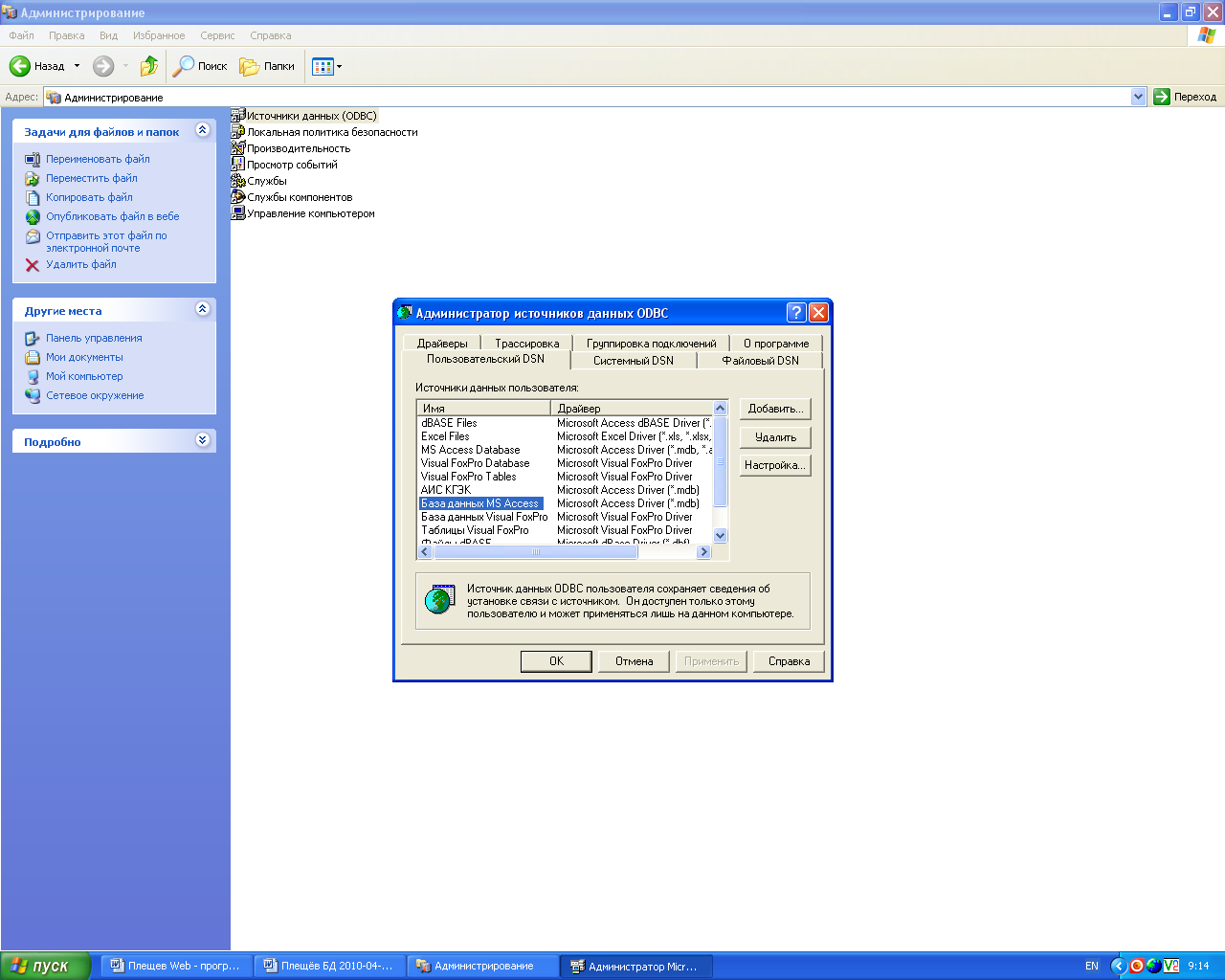
Task: Open the Вид menu
Action: click(x=109, y=35)
